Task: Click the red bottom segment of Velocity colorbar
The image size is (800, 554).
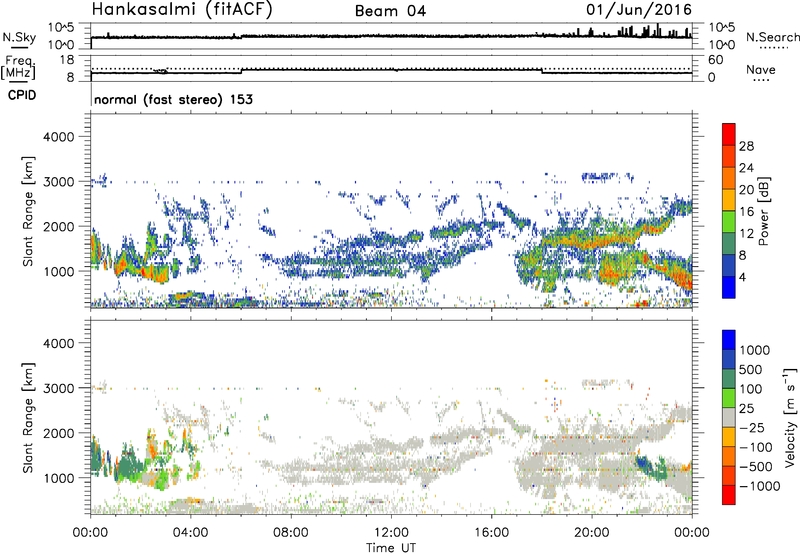Action: [x=729, y=495]
